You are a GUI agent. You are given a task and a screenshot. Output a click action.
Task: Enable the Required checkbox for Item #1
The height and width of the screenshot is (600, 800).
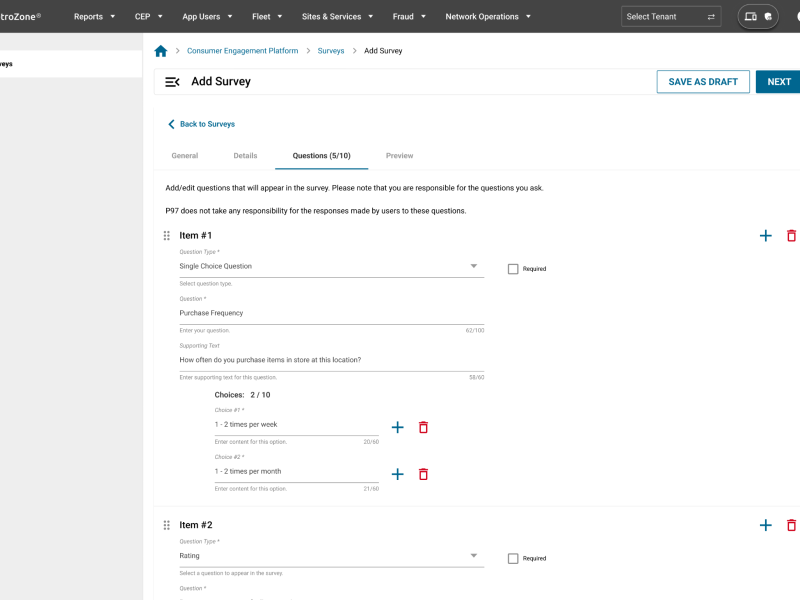coord(513,268)
